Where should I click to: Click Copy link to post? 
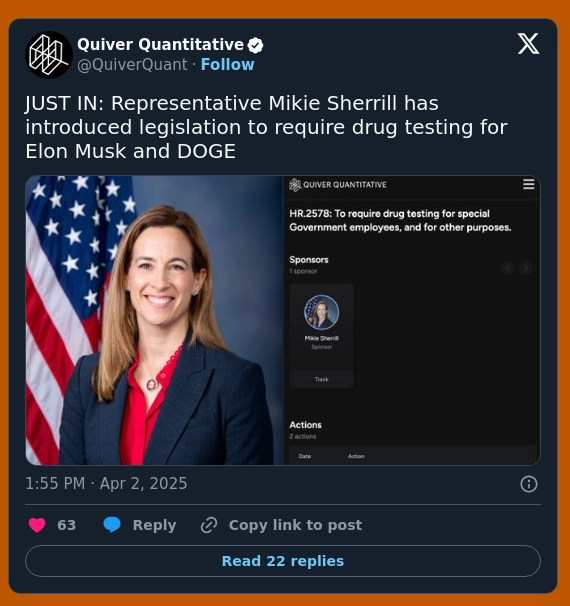296,525
